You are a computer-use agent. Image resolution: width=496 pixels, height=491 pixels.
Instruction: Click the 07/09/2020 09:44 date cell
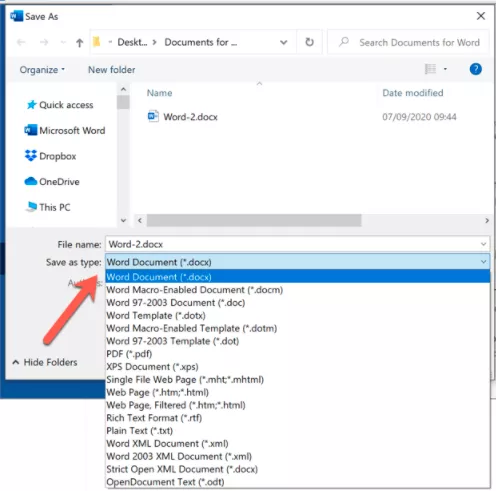[x=419, y=117]
